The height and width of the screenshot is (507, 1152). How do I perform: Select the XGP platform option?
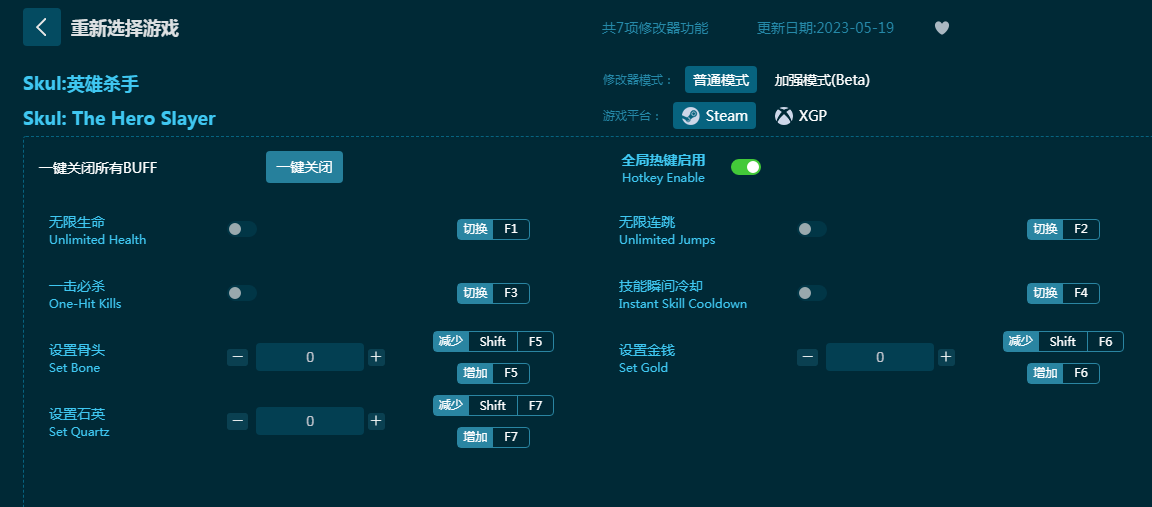click(x=801, y=115)
